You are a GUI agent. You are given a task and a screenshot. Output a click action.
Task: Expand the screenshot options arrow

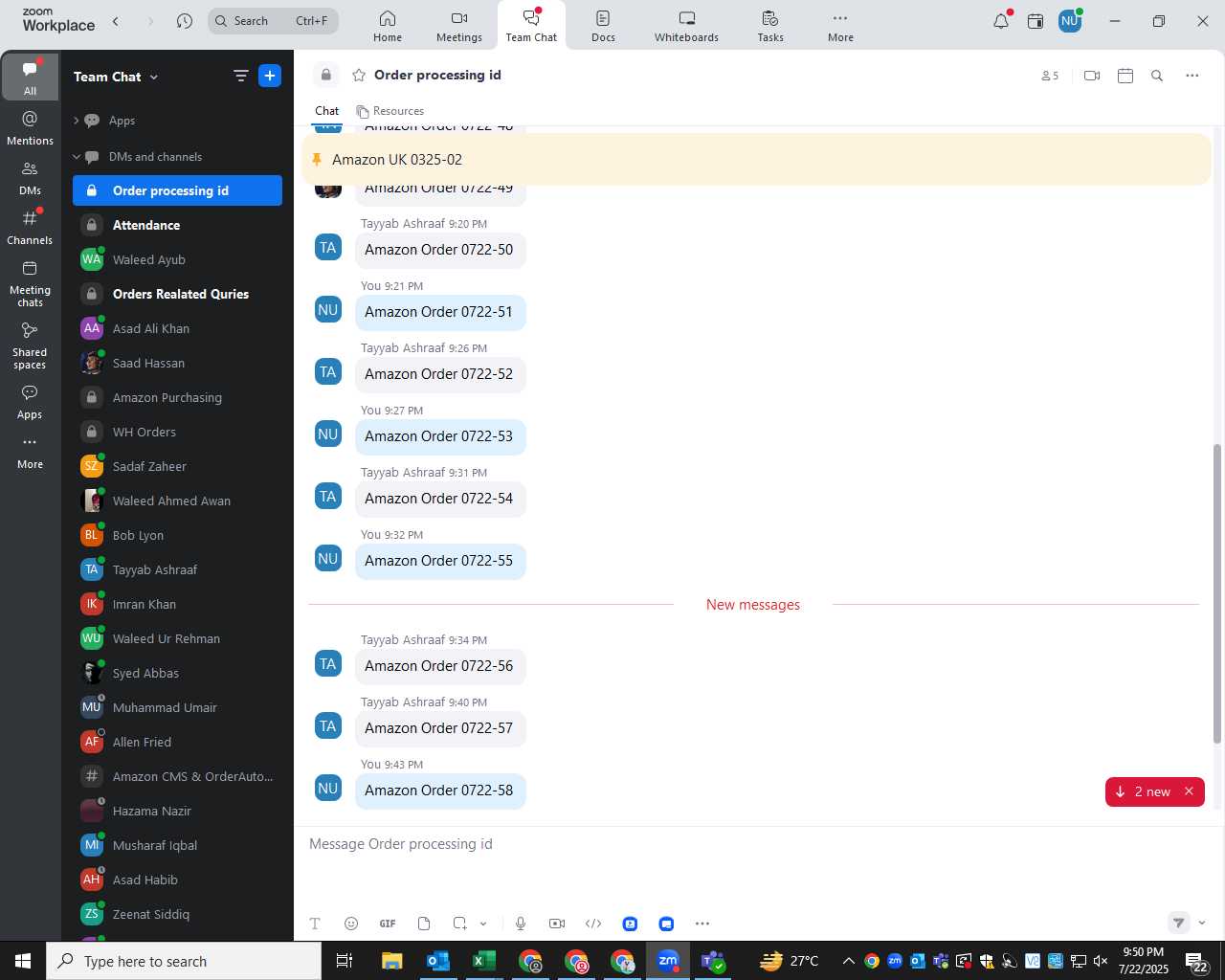483,924
